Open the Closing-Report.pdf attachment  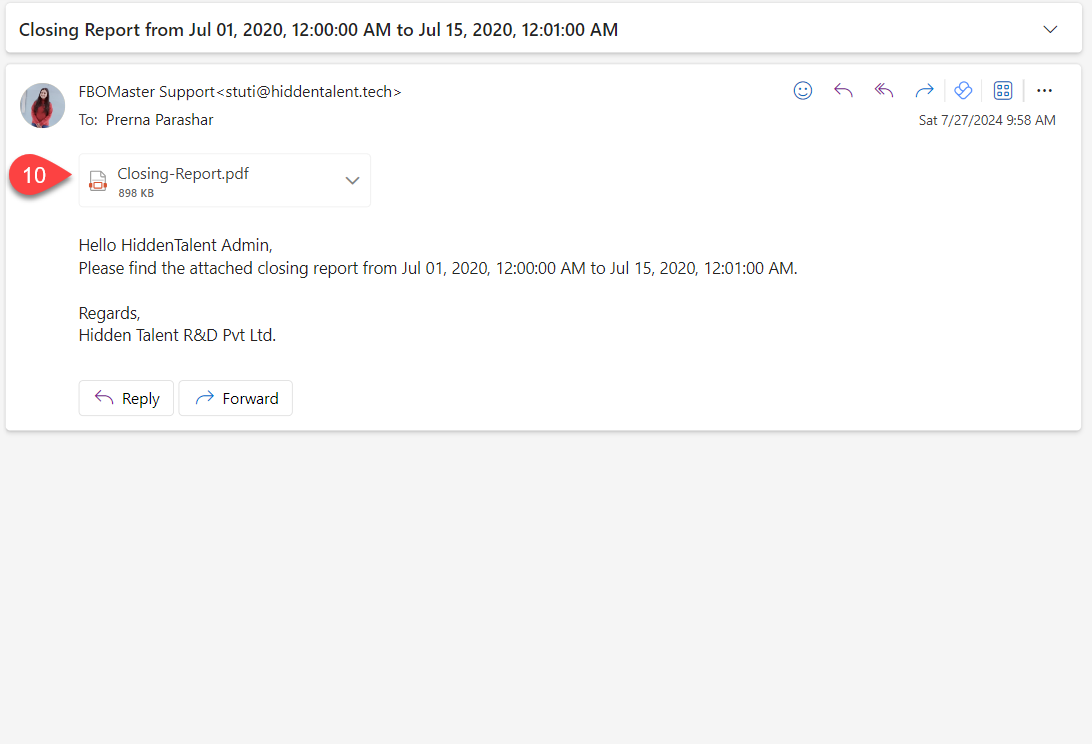click(183, 174)
